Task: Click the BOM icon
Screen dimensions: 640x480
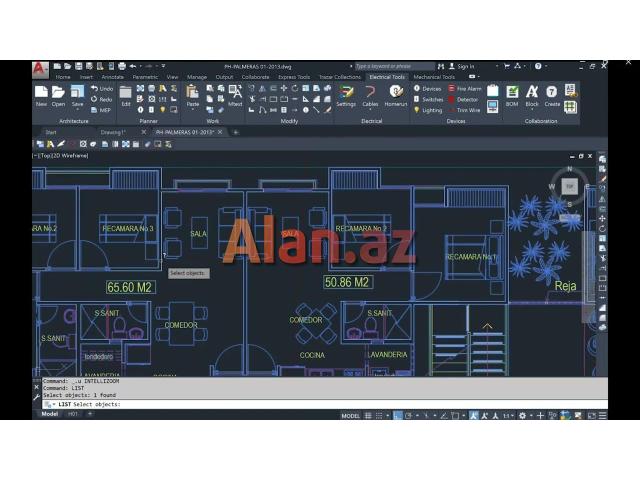Action: click(x=512, y=92)
